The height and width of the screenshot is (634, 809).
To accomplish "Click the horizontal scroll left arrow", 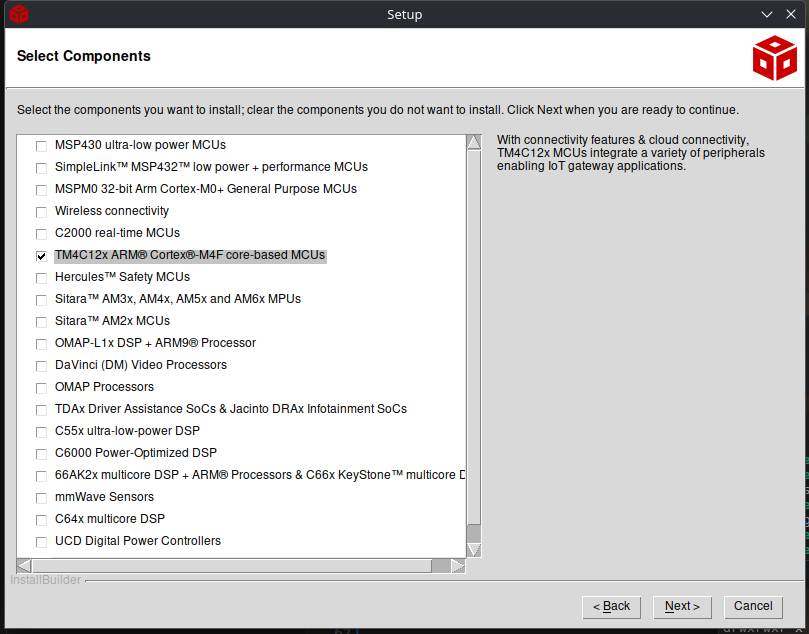I will coord(24,566).
